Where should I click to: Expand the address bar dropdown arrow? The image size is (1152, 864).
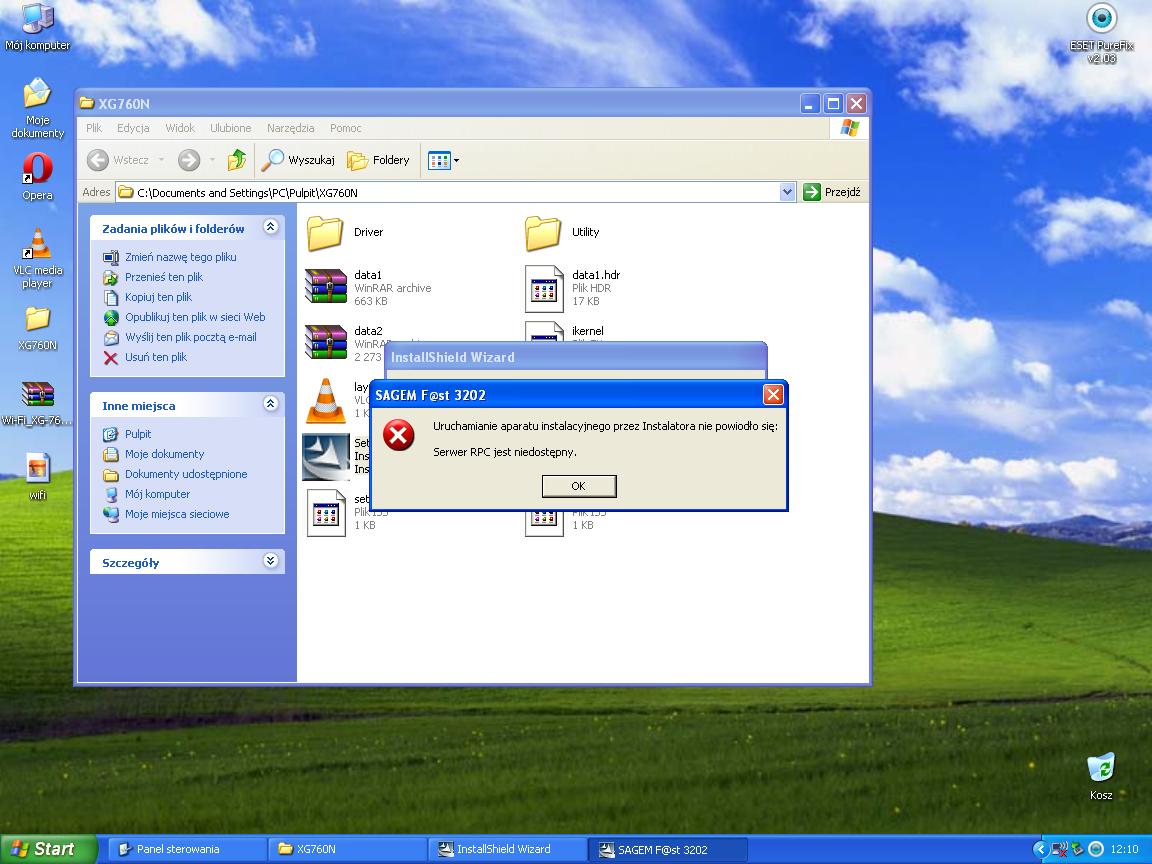coord(788,192)
